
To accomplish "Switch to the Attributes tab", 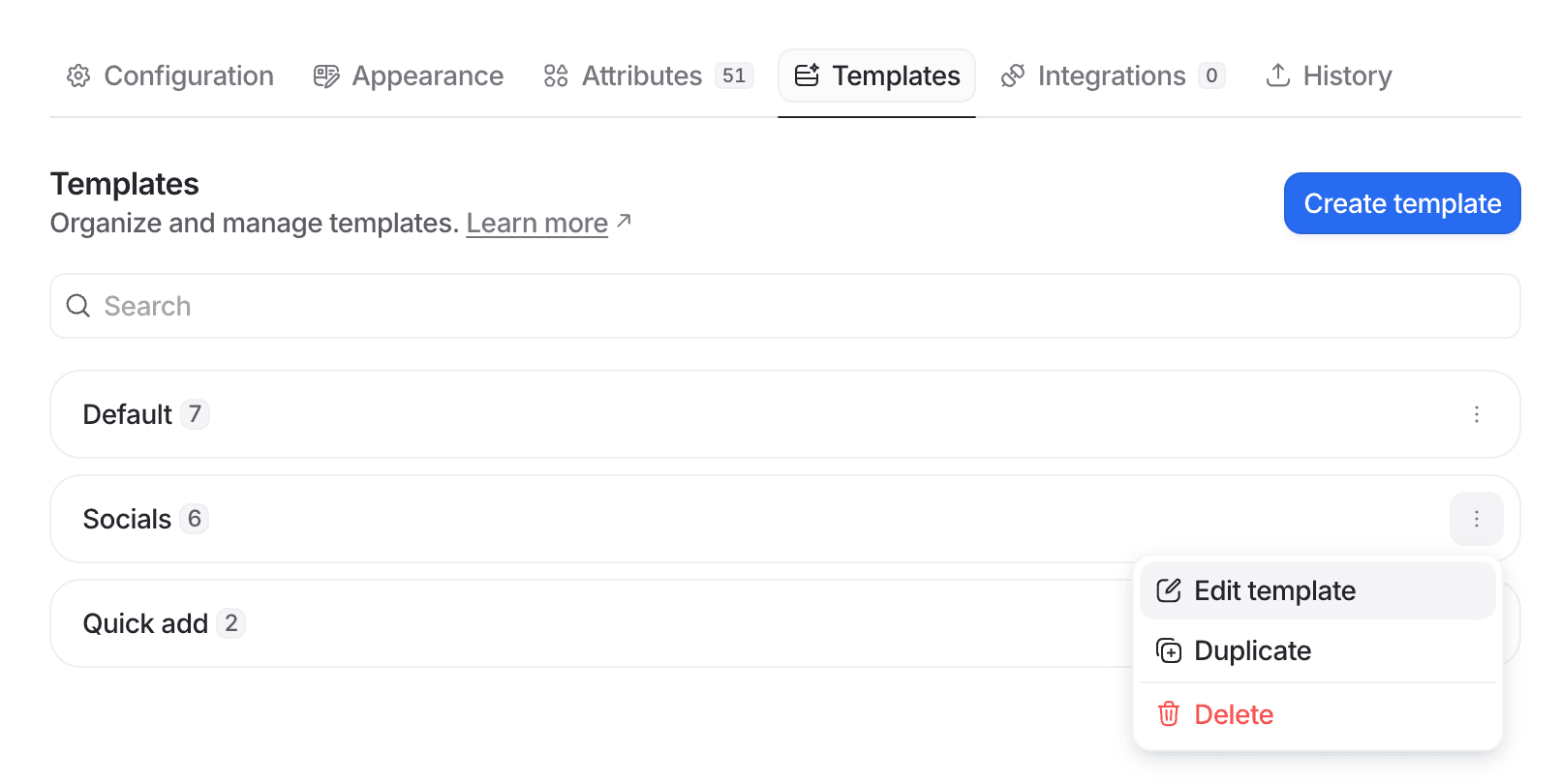I will [x=642, y=75].
